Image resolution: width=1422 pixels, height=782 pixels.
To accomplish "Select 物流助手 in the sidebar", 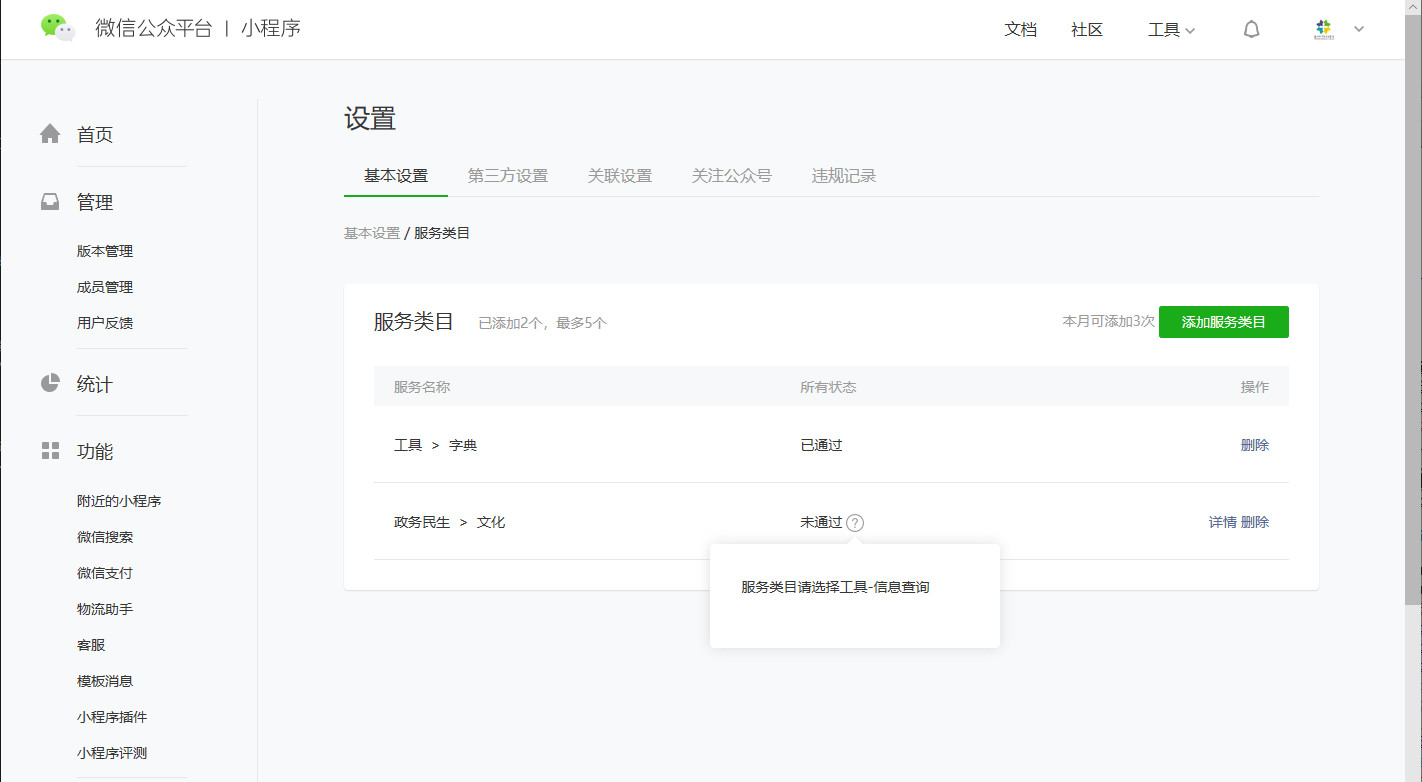I will point(105,609).
